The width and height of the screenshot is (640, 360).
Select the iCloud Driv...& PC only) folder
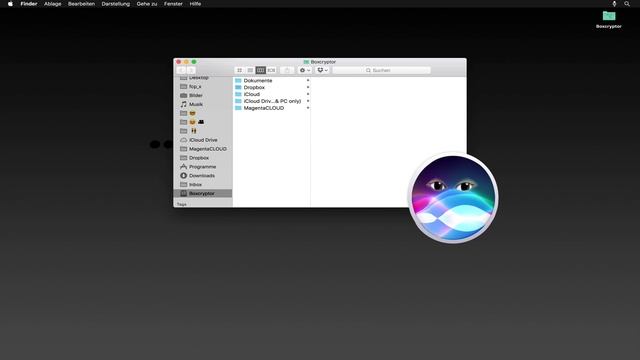(271, 101)
